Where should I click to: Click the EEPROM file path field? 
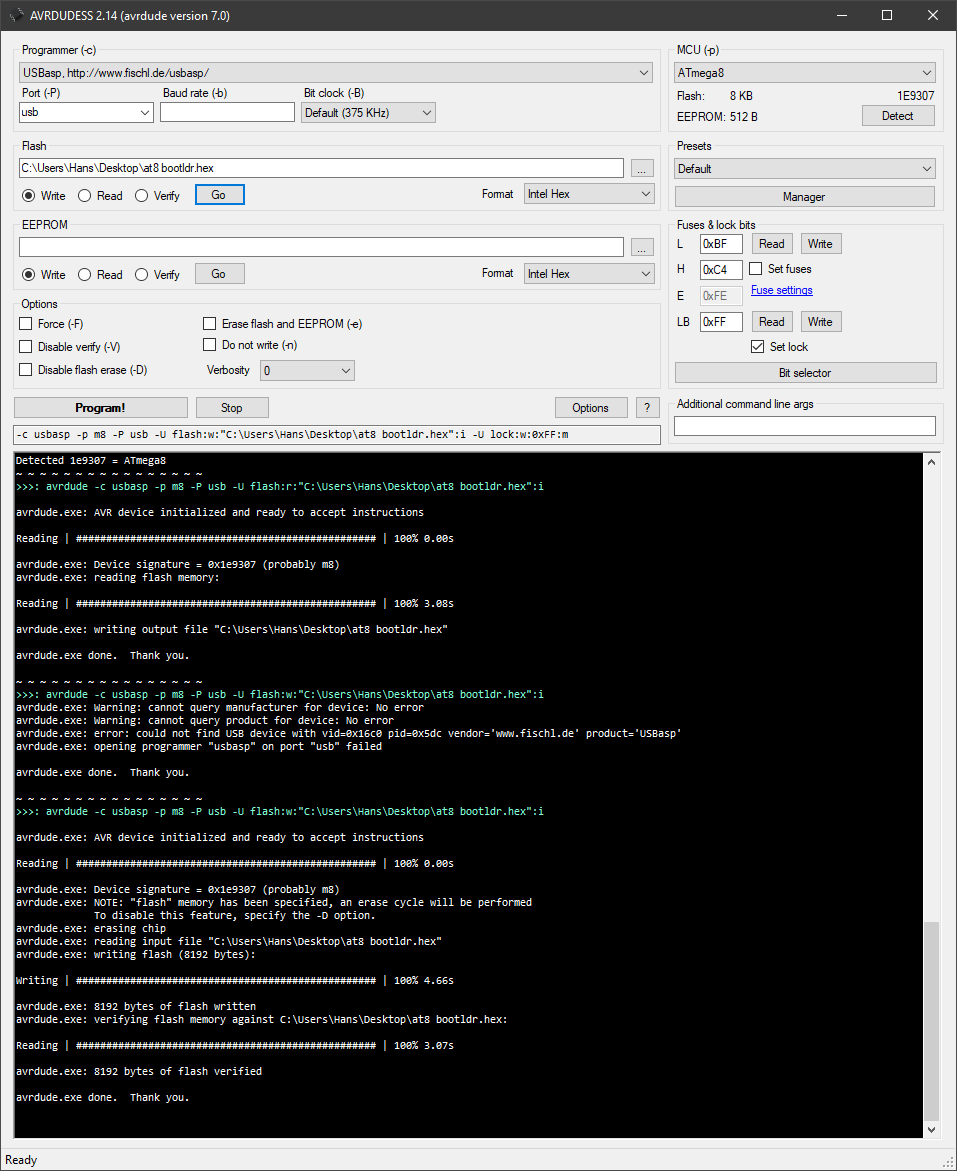(x=321, y=247)
